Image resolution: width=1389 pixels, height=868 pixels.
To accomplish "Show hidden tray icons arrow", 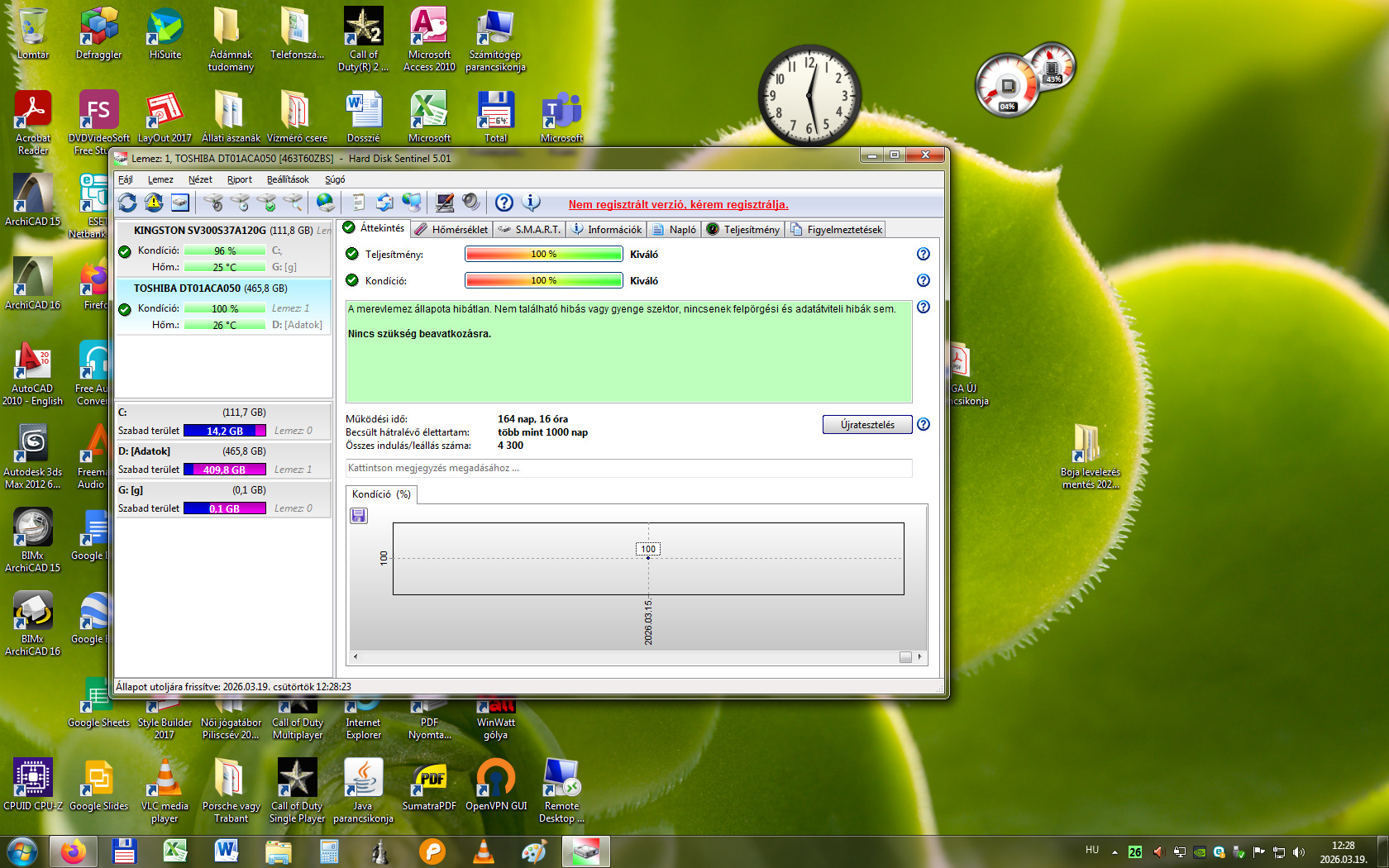I will pos(1115,851).
